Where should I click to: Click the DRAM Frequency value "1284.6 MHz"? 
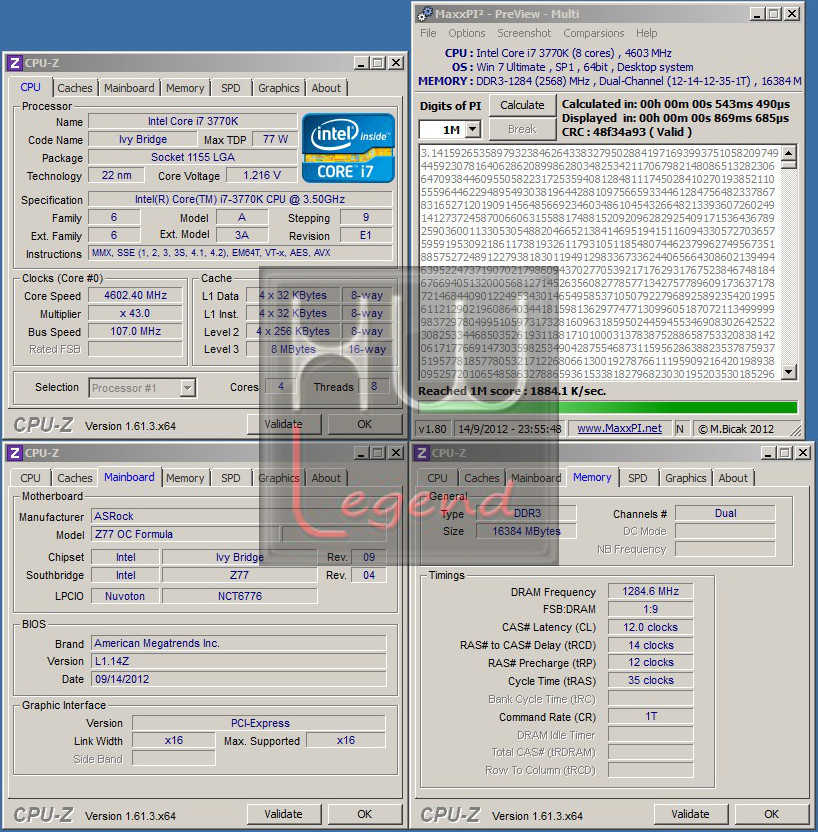coord(650,592)
